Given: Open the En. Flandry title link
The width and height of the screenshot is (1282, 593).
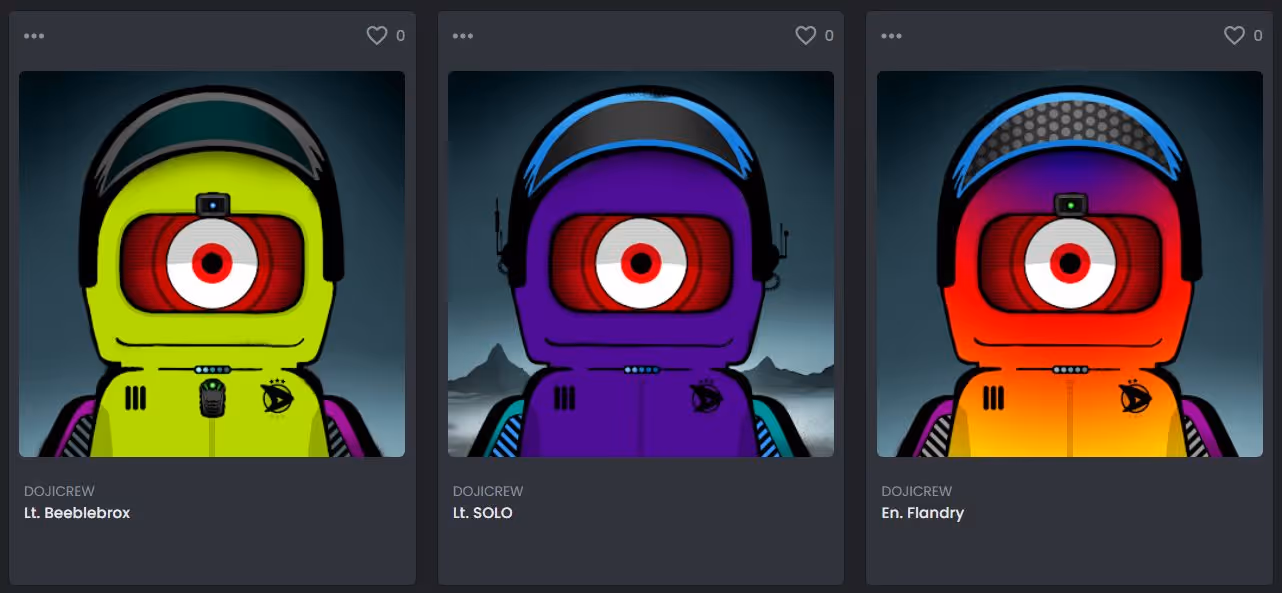Looking at the screenshot, I should coord(922,513).
